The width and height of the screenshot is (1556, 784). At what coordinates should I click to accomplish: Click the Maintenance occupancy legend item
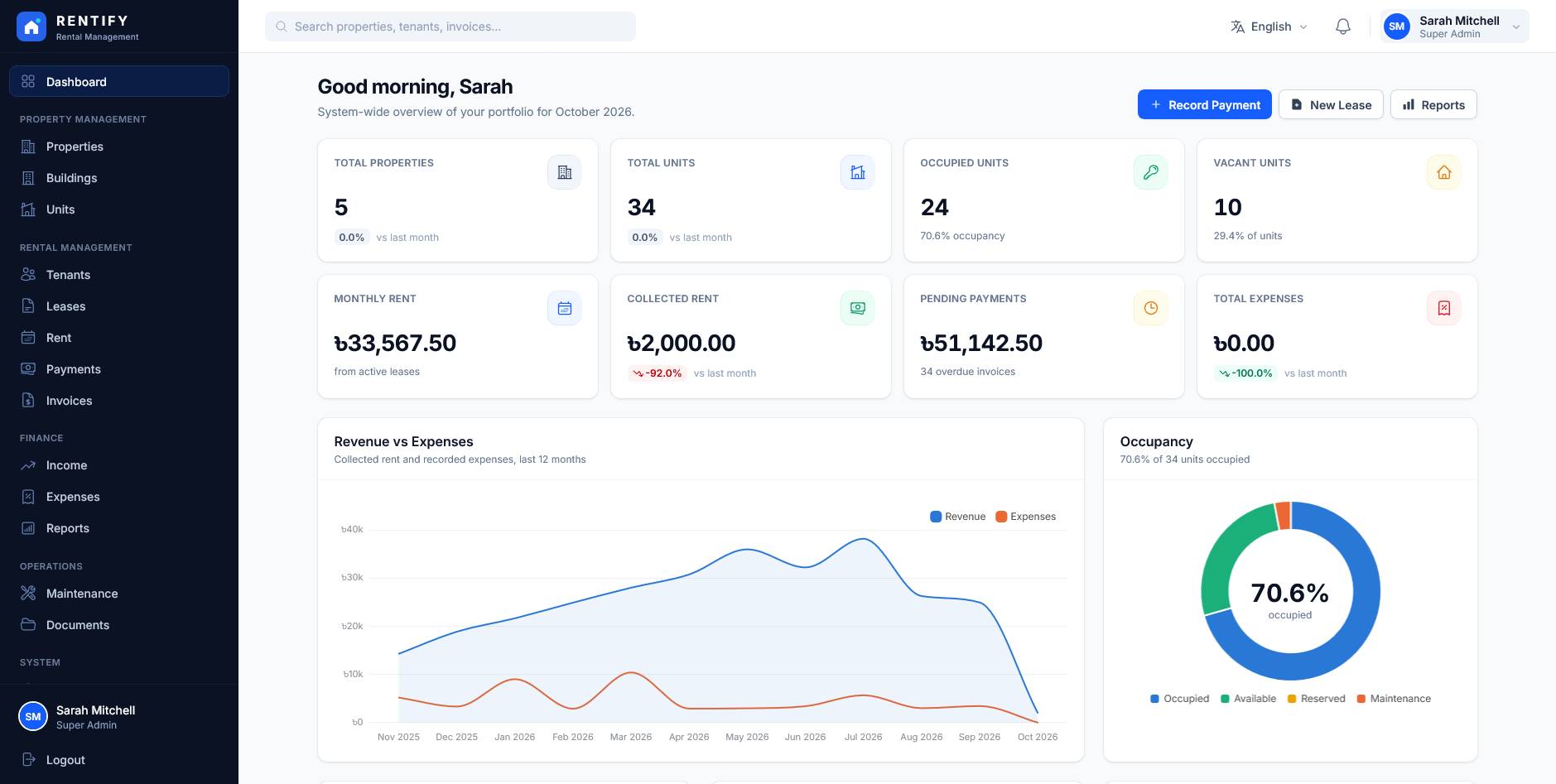[1394, 699]
